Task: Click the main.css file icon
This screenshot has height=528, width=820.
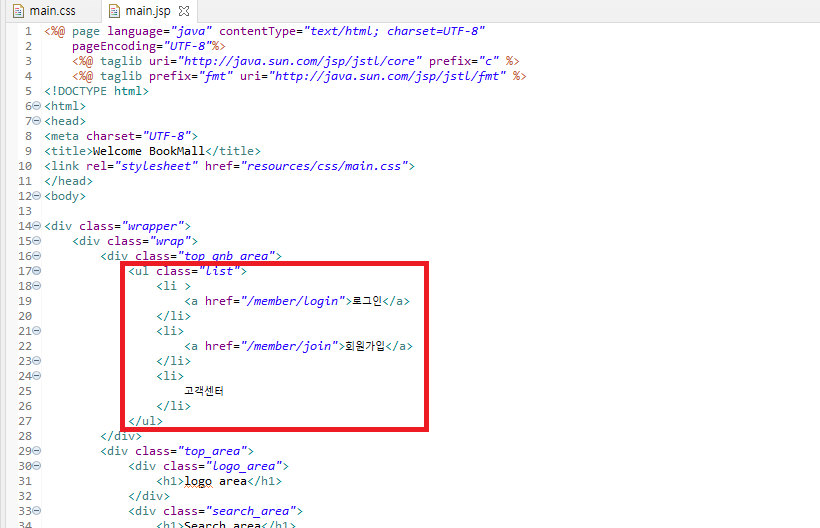Action: click(x=18, y=10)
